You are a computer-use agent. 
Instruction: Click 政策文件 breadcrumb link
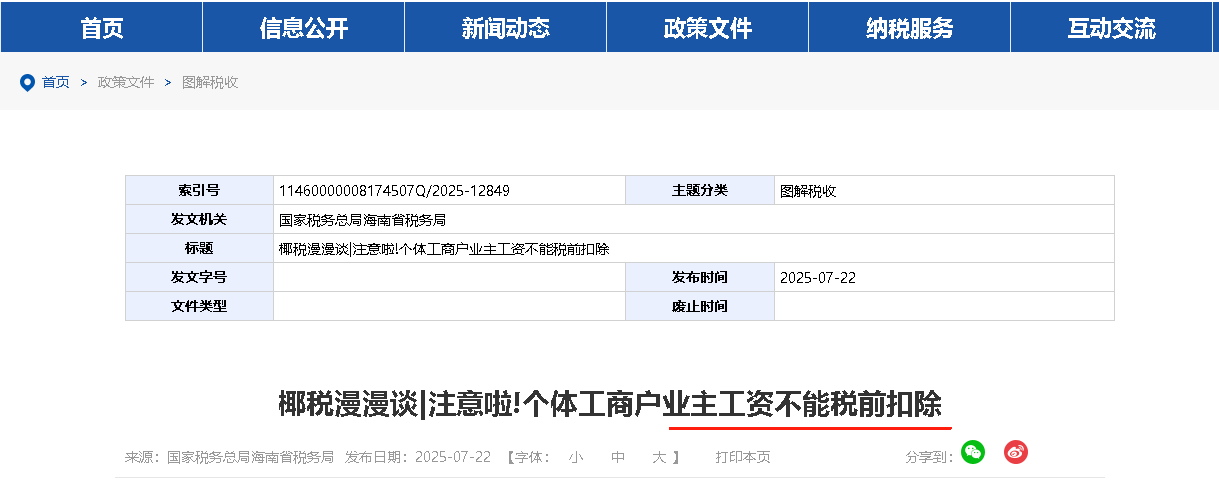126,83
